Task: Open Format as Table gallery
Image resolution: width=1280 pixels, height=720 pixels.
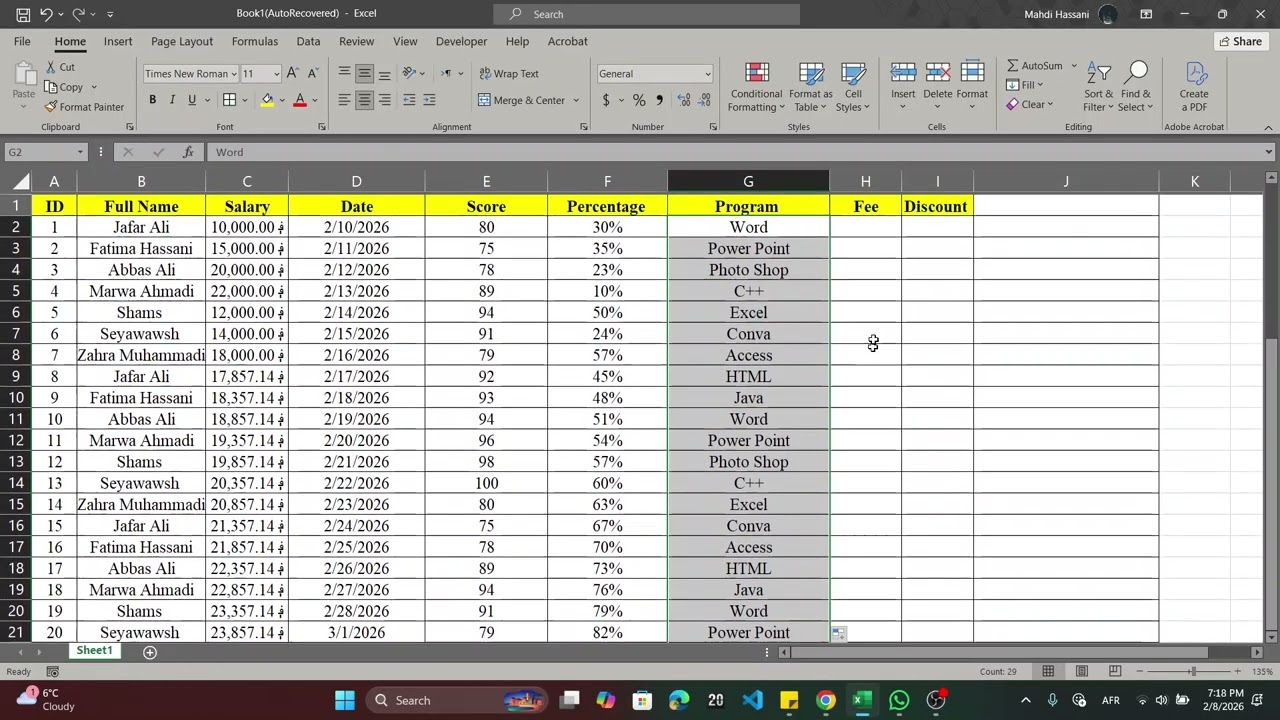Action: pyautogui.click(x=811, y=87)
